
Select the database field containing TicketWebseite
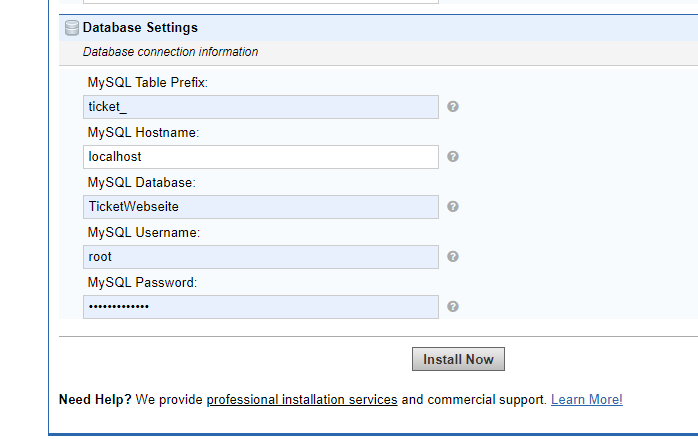click(x=261, y=207)
